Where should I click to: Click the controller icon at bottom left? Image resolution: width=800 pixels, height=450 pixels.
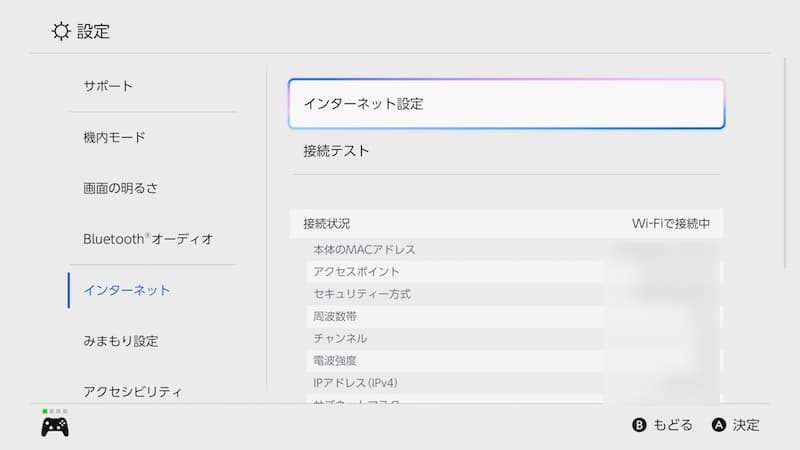(x=55, y=427)
